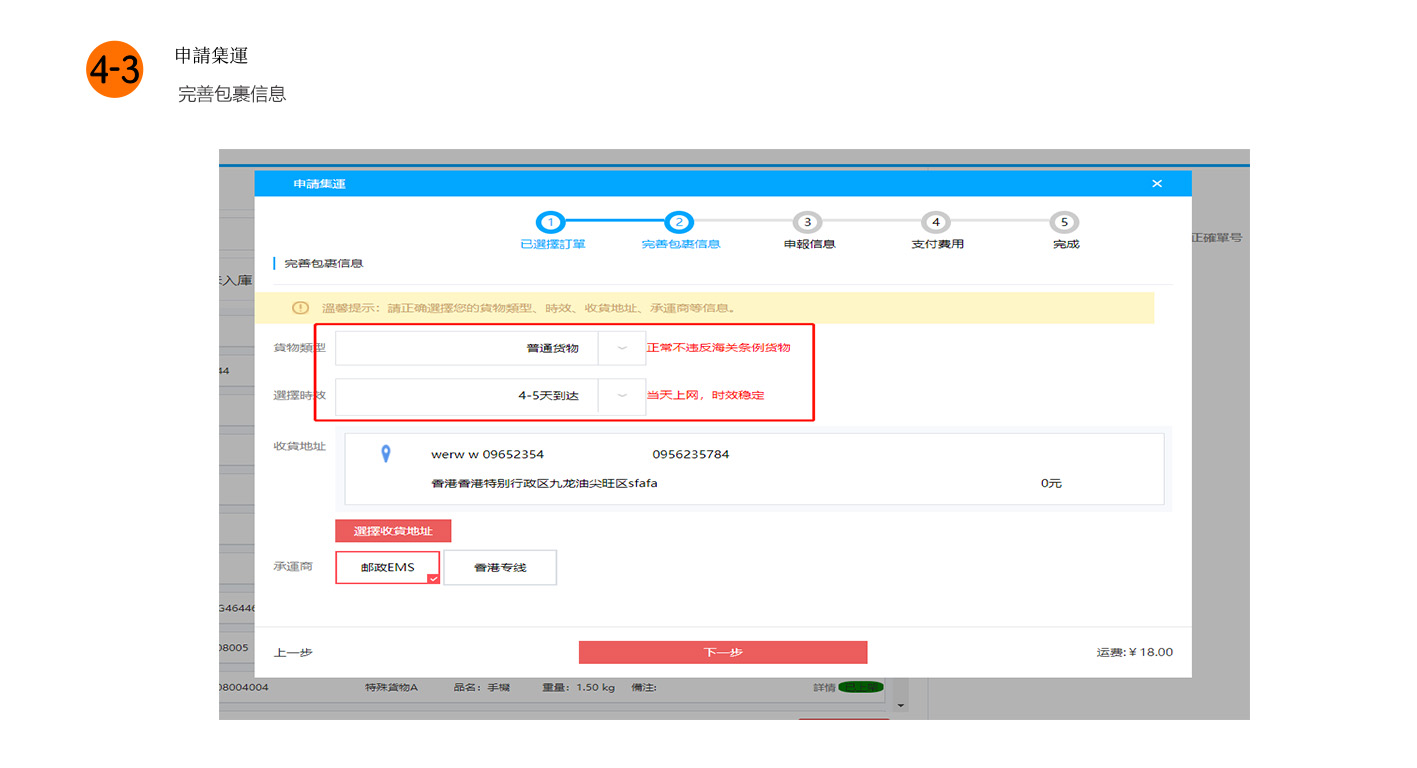This screenshot has height=768, width=1417.
Task: Select 香港专线 as the carrier
Action: click(x=500, y=567)
